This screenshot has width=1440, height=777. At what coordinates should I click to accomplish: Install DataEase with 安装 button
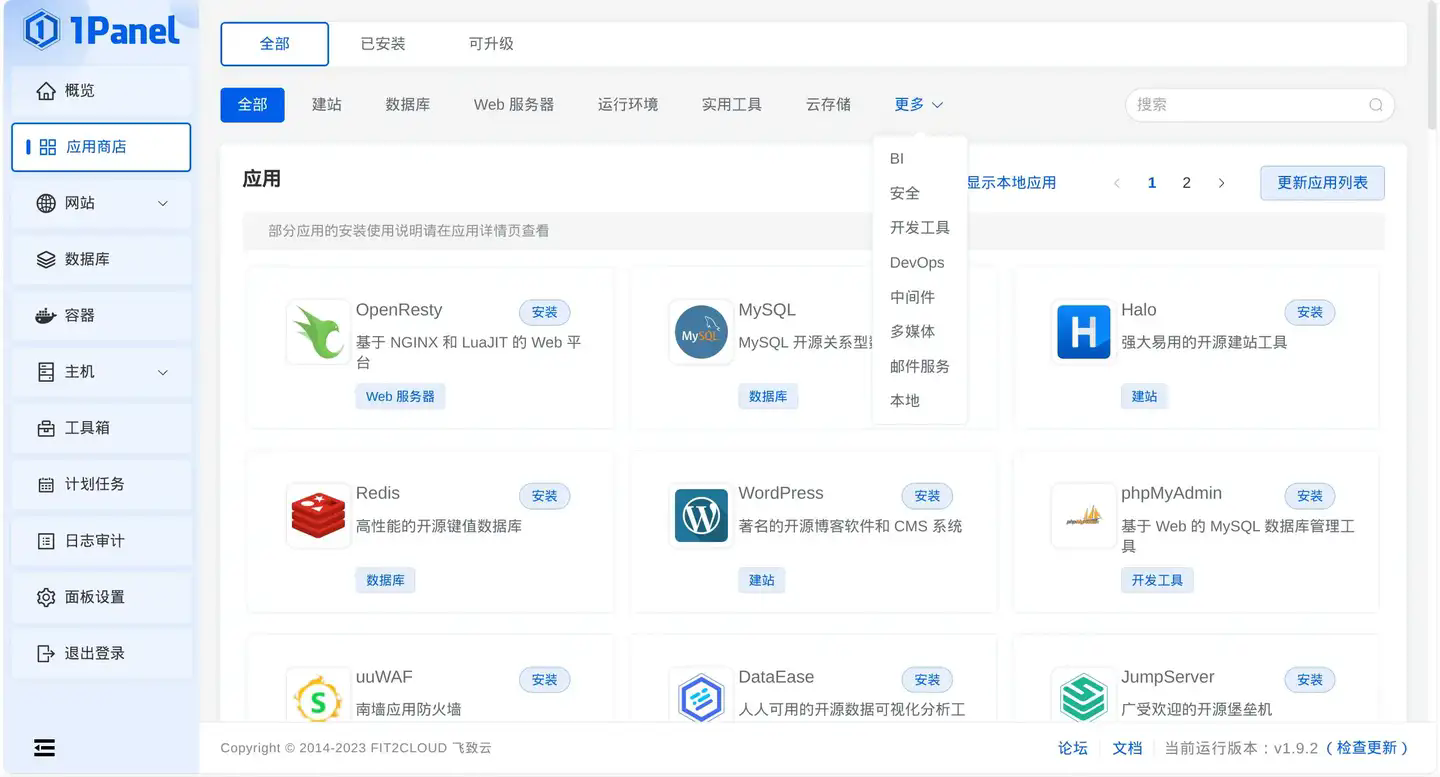(928, 680)
